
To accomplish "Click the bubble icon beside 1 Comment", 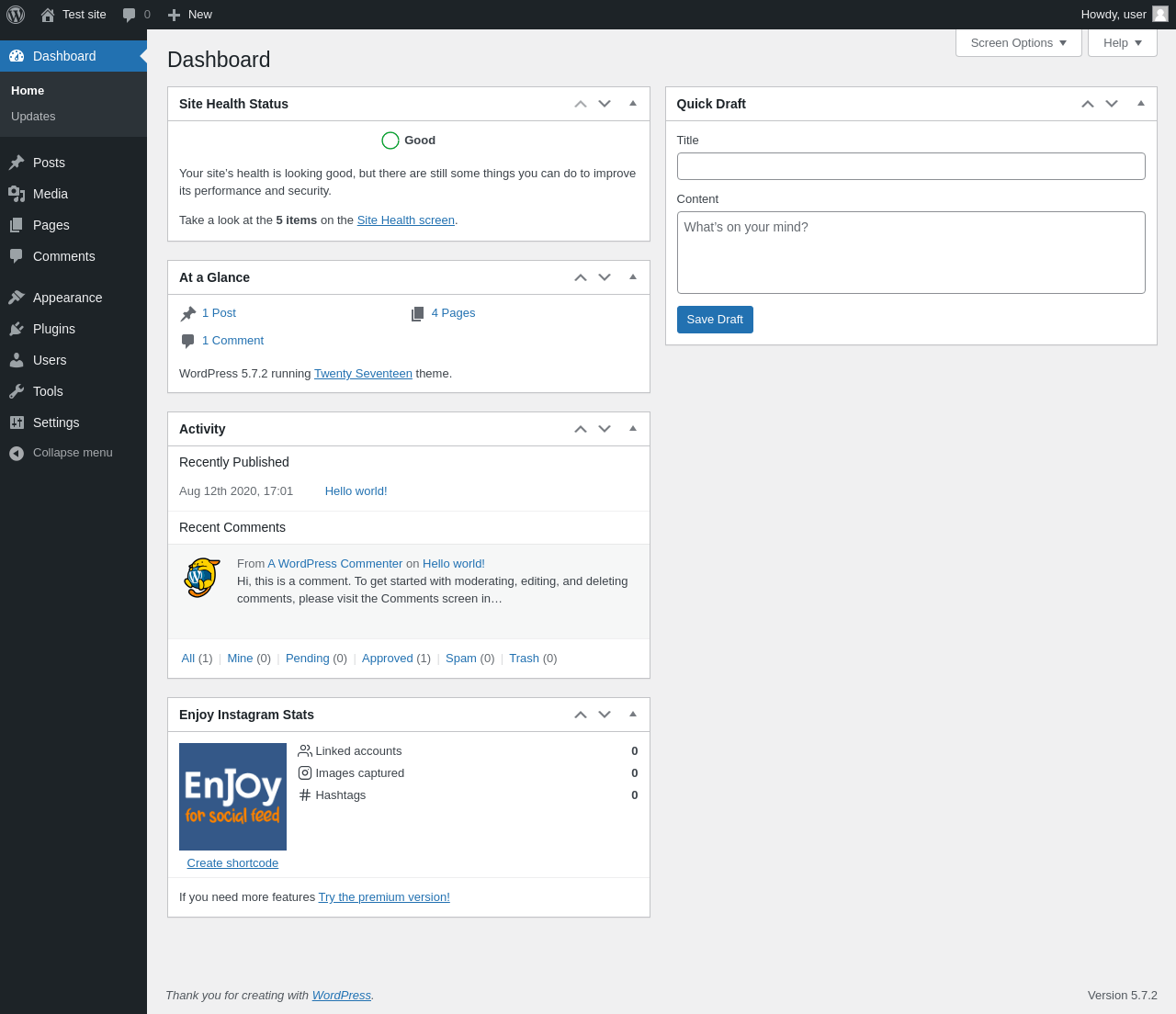I will coord(188,342).
